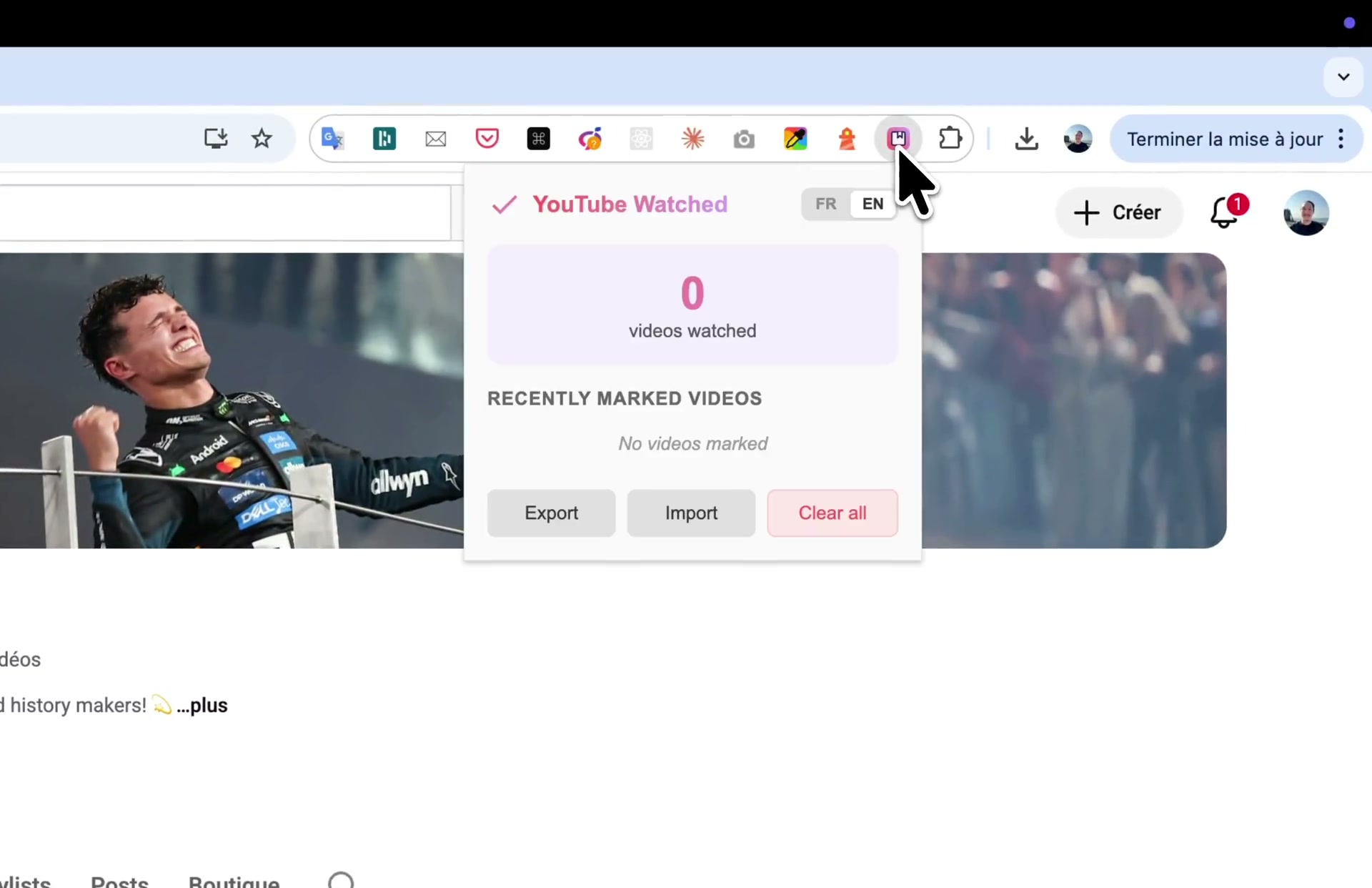Open the three-dot Chrome menu
Image resolution: width=1372 pixels, height=888 pixels.
point(1341,139)
